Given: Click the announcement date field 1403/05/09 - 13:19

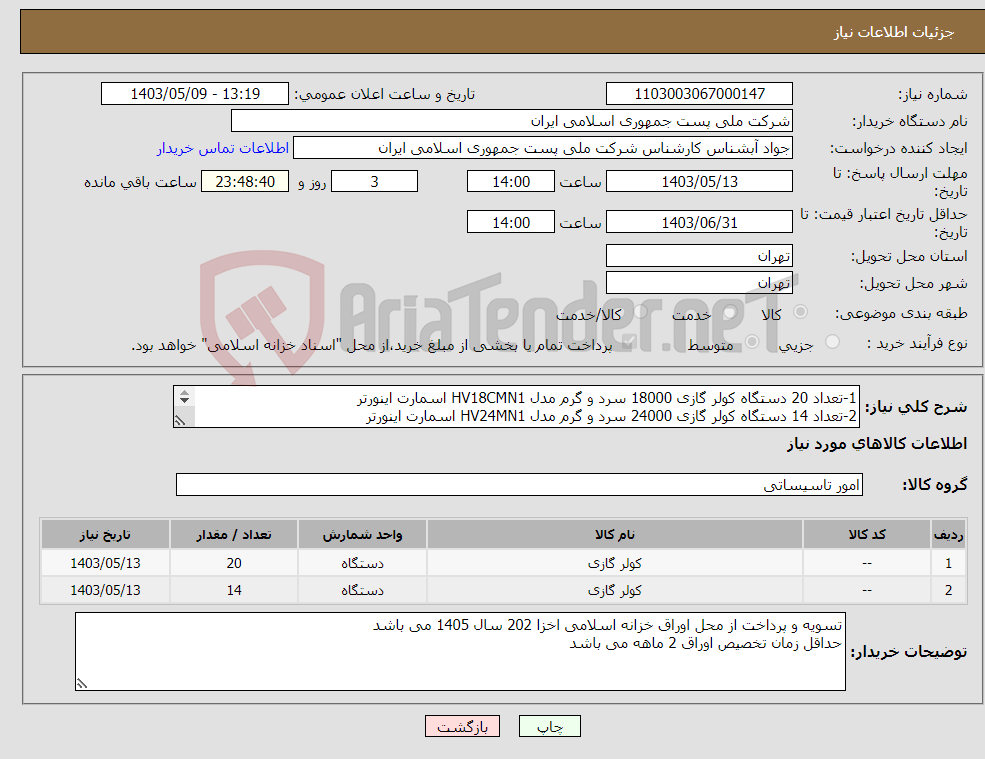Looking at the screenshot, I should point(195,94).
